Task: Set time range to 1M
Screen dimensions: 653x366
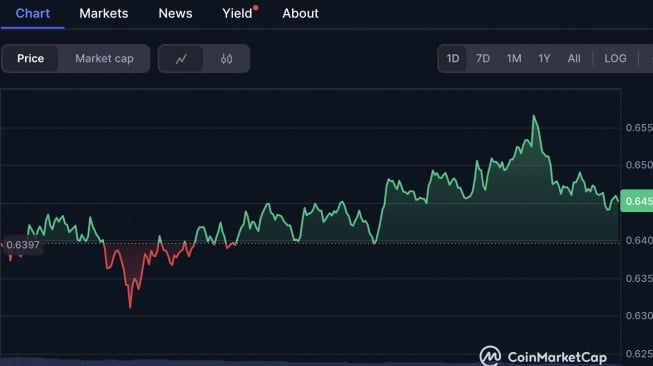Action: 514,58
